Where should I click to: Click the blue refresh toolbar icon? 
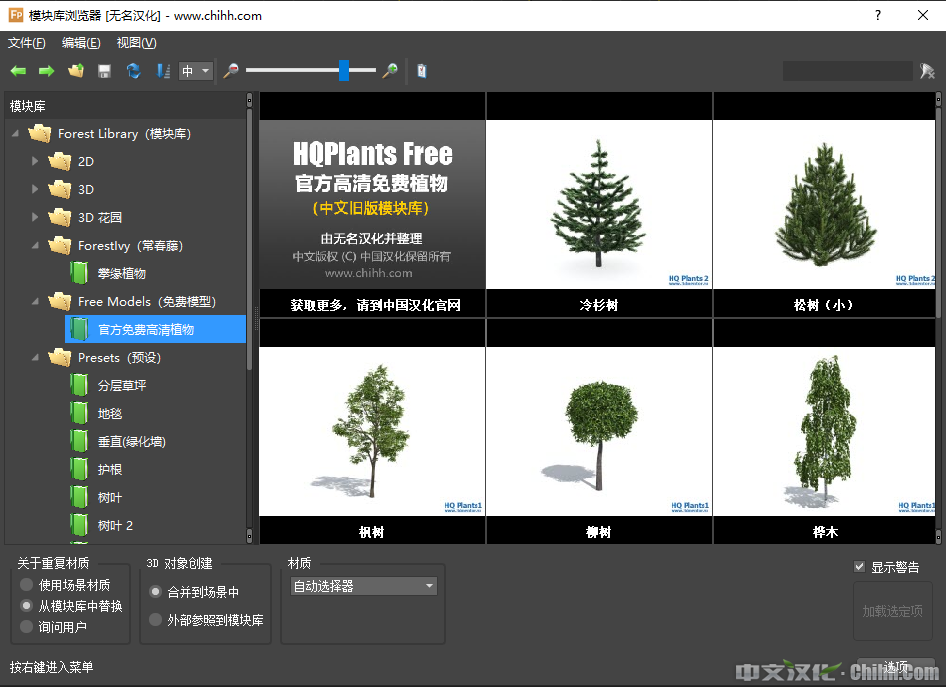pos(133,71)
